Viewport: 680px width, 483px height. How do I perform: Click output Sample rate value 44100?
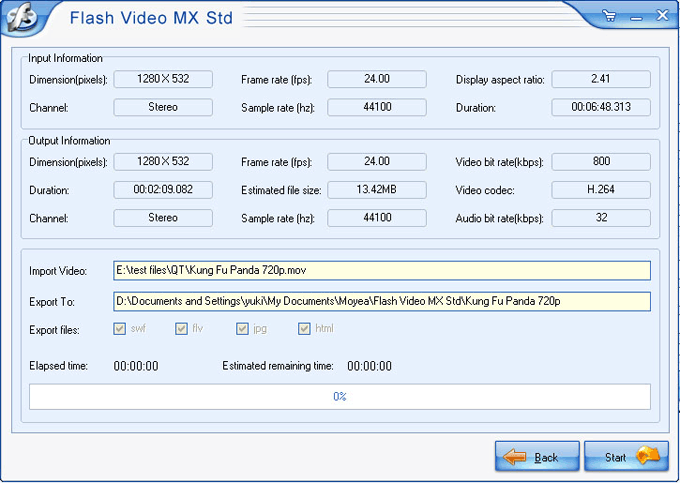pos(377,218)
